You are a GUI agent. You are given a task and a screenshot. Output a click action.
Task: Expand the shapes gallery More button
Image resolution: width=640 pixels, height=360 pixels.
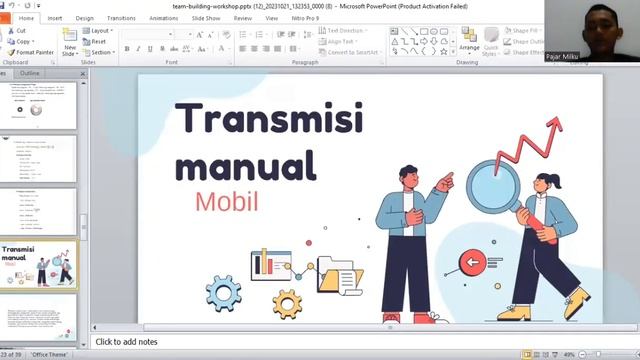click(453, 52)
